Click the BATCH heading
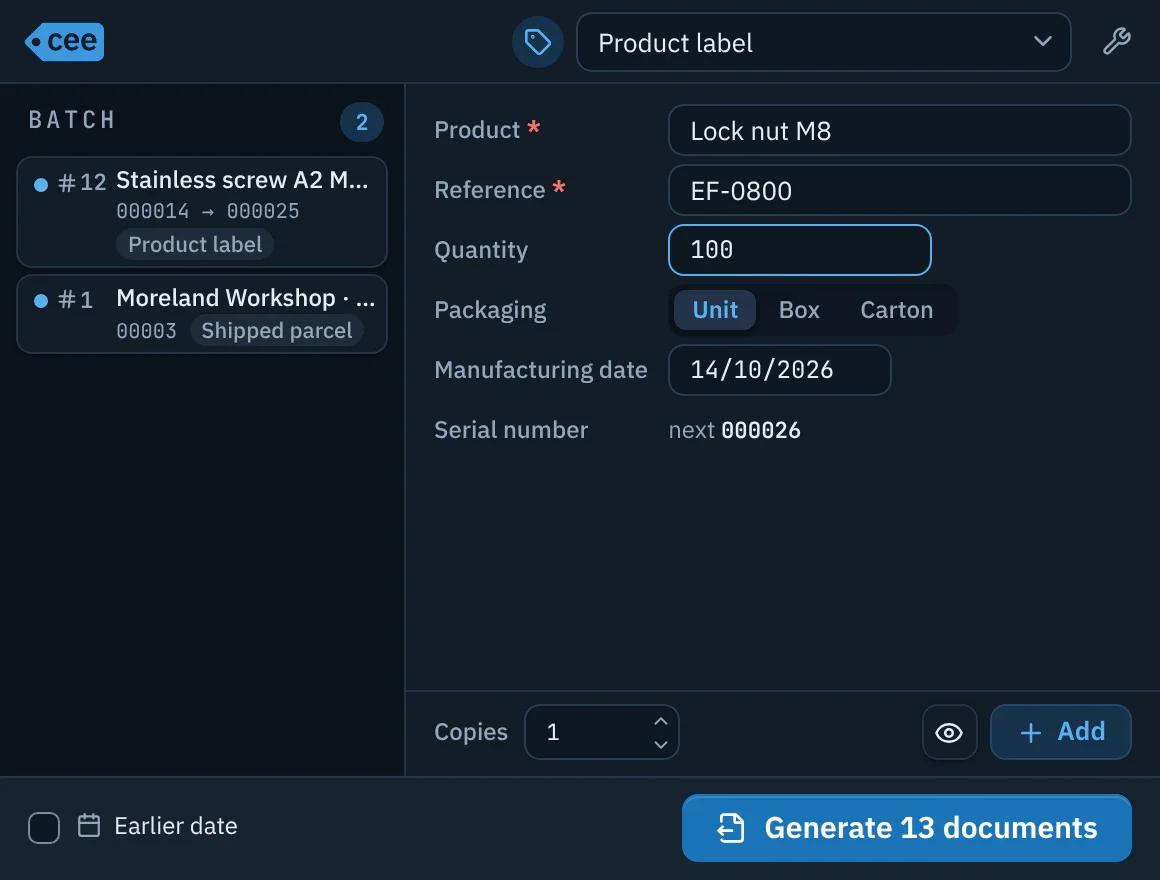Screen dimensions: 1160x880 72,120
